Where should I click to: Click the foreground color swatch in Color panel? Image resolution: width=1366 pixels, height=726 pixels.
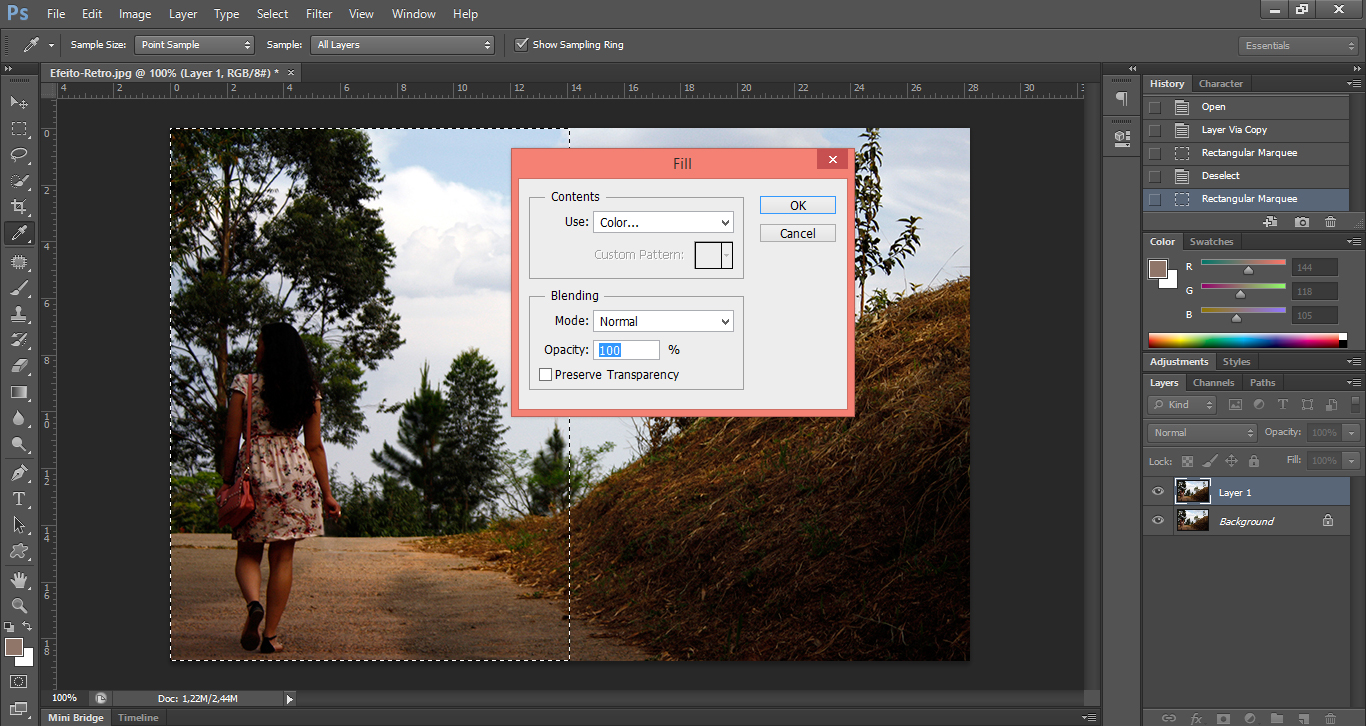[x=1158, y=269]
